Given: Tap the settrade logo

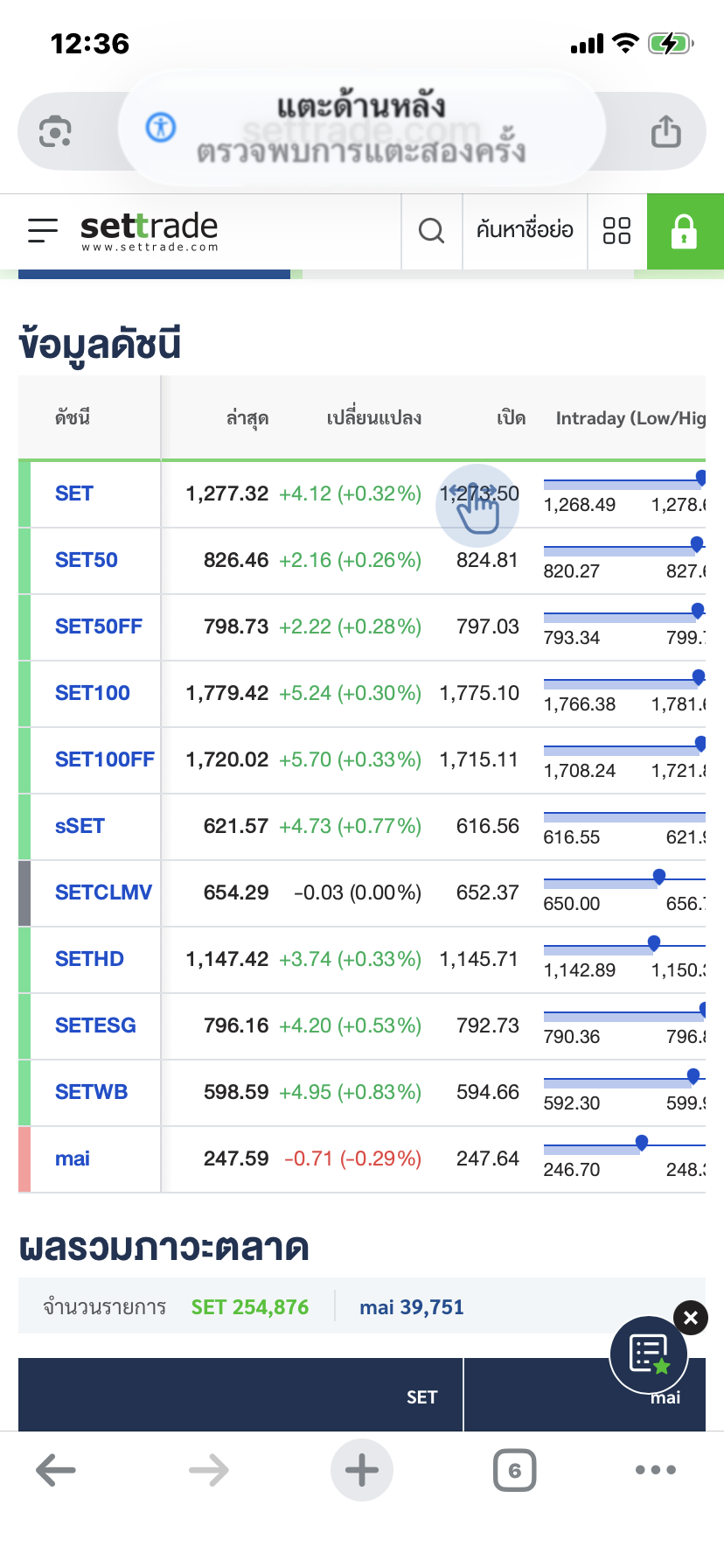Looking at the screenshot, I should pyautogui.click(x=149, y=231).
